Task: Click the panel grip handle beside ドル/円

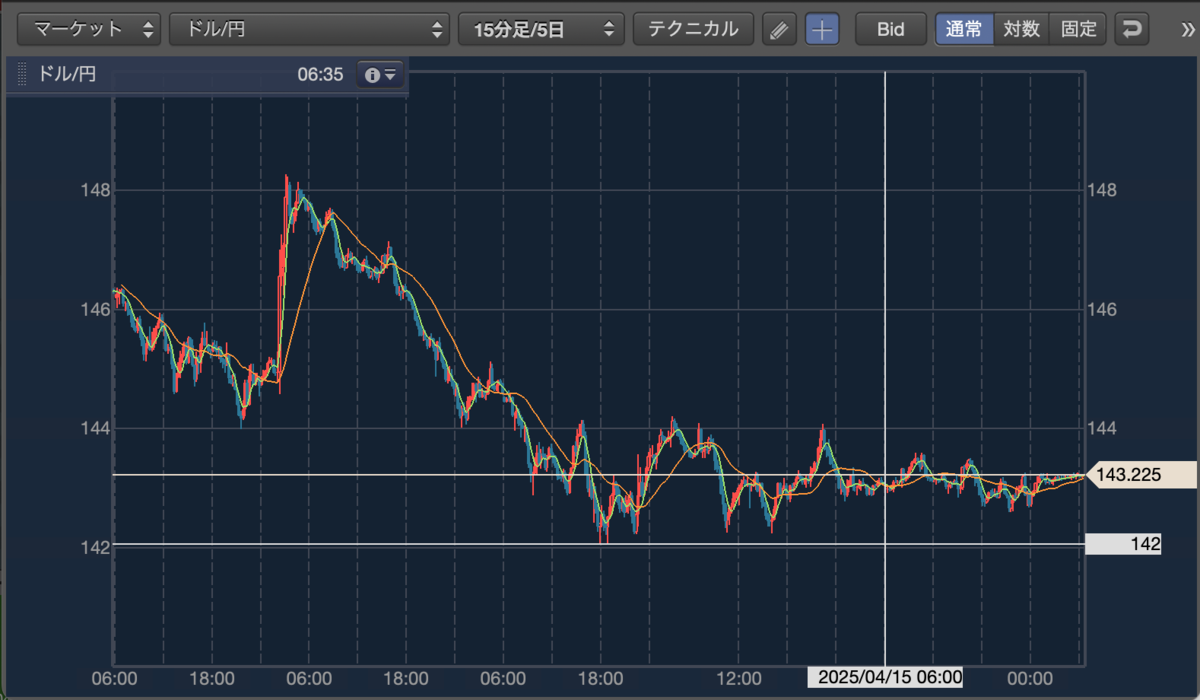Action: coord(22,74)
